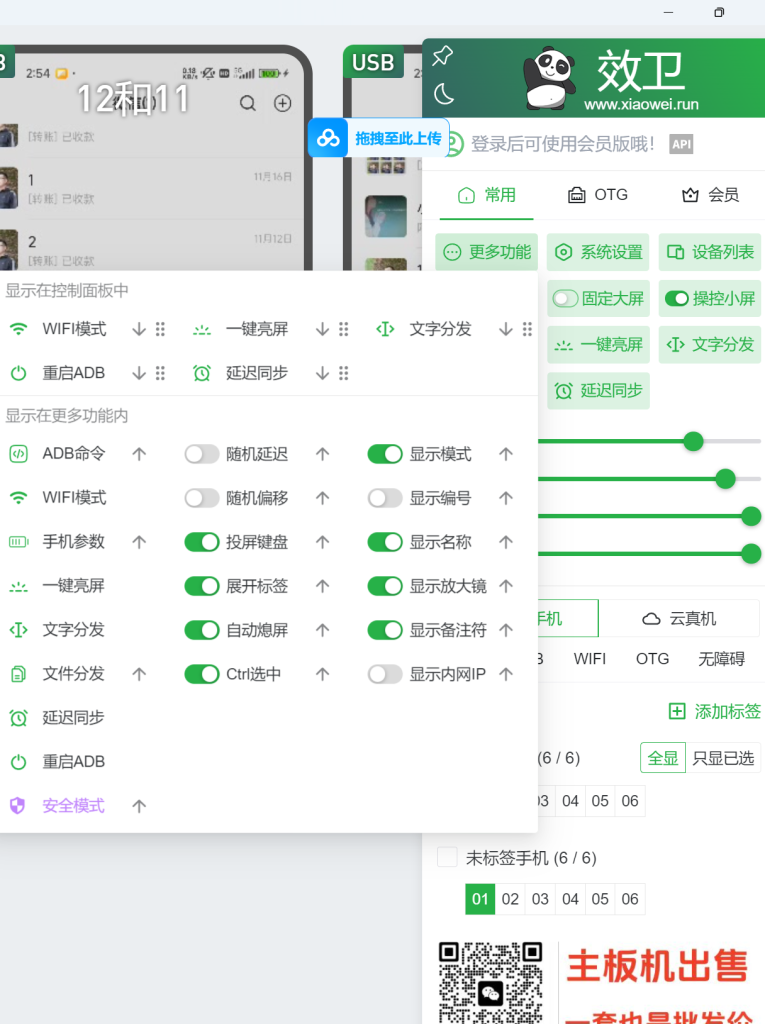
Task: Click the ADB命令 code icon
Action: coord(18,454)
